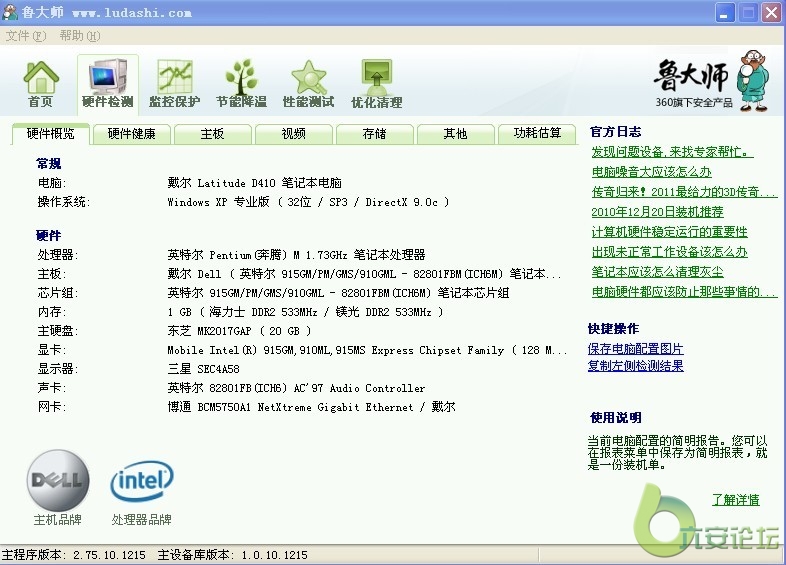This screenshot has height=565, width=786.
Task: Open the 了解详情 link
Action: pyautogui.click(x=735, y=500)
